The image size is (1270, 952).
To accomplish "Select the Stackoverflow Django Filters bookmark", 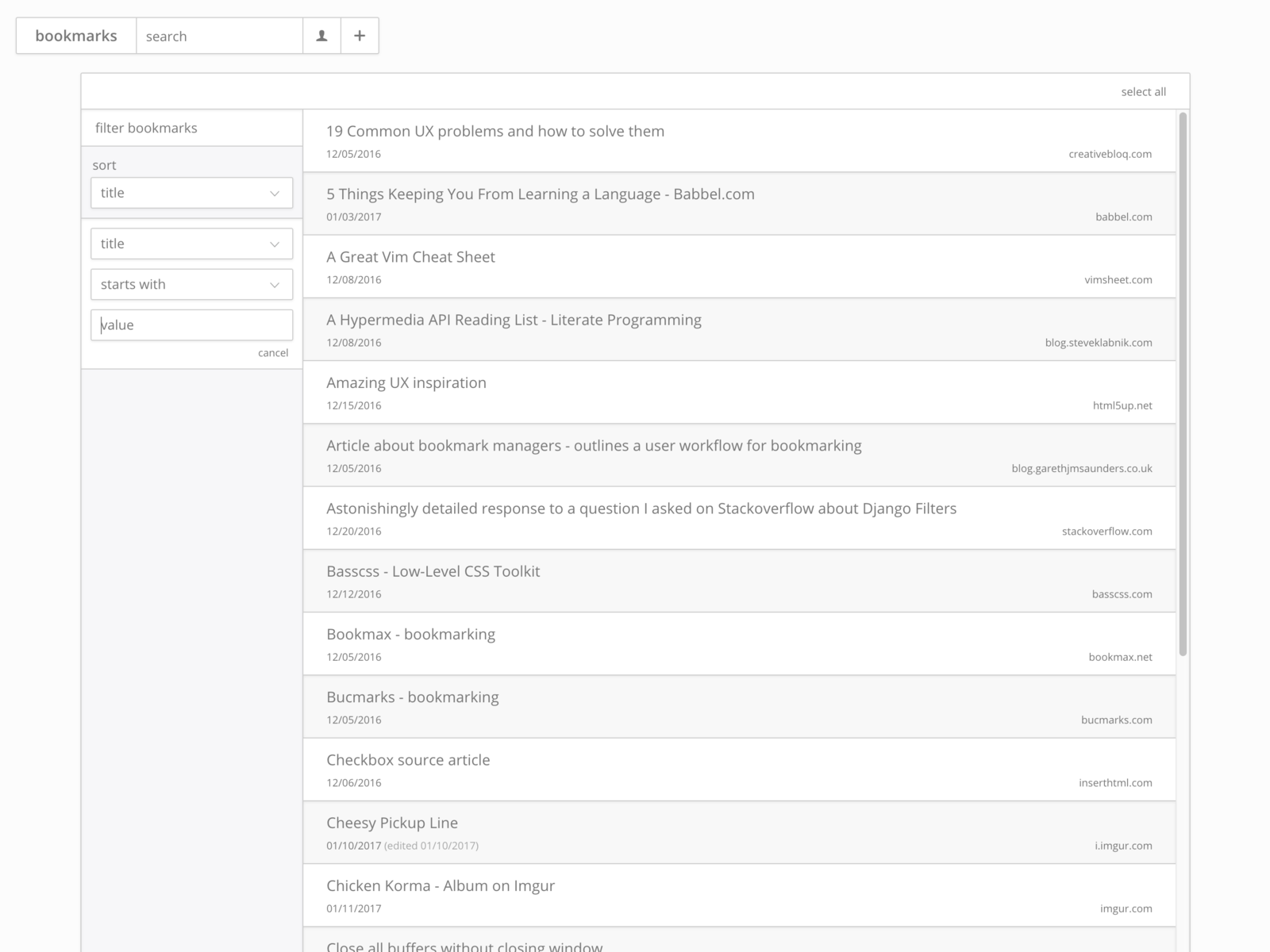I will point(641,509).
